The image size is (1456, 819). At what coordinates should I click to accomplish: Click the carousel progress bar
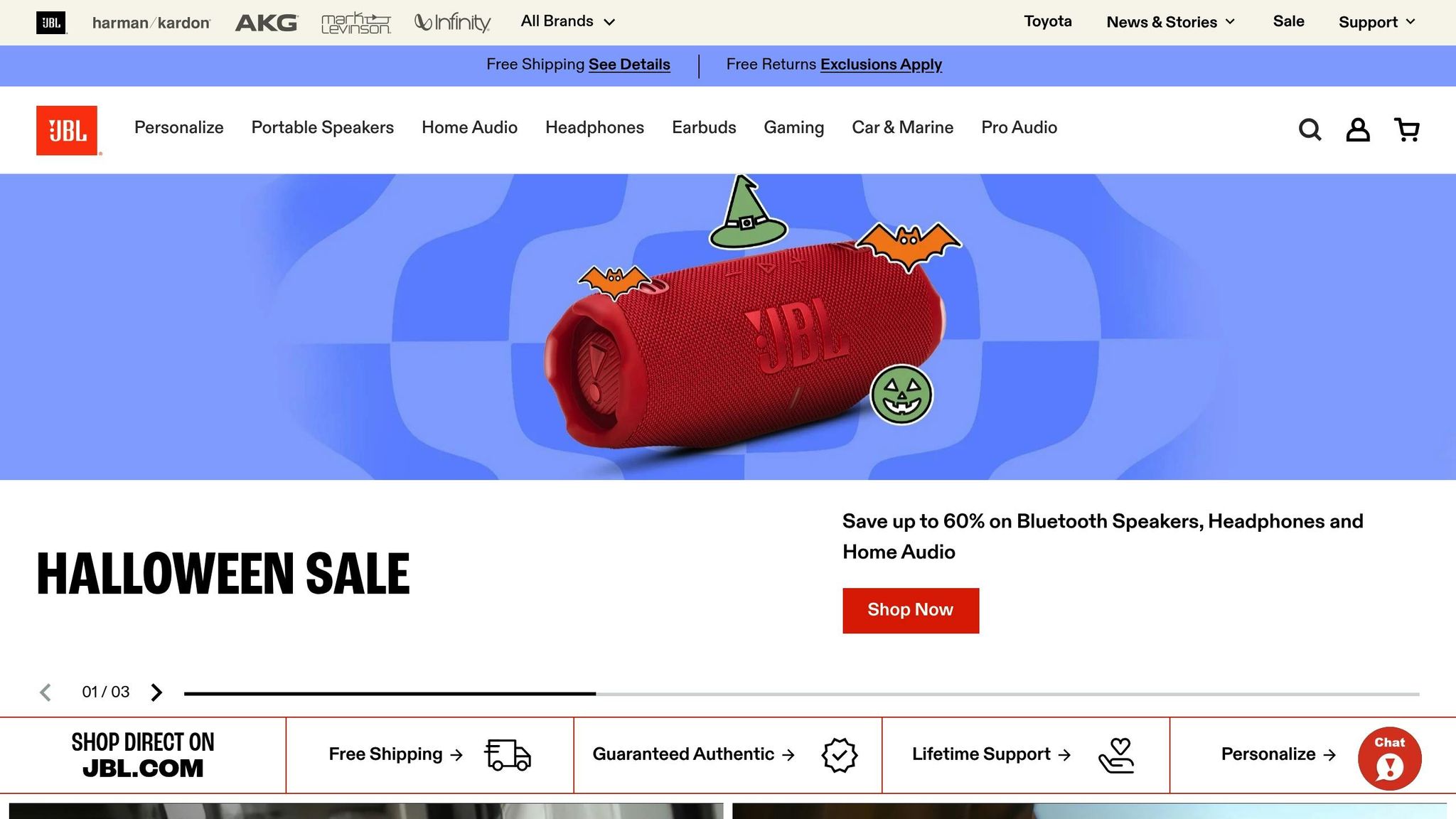point(801,693)
